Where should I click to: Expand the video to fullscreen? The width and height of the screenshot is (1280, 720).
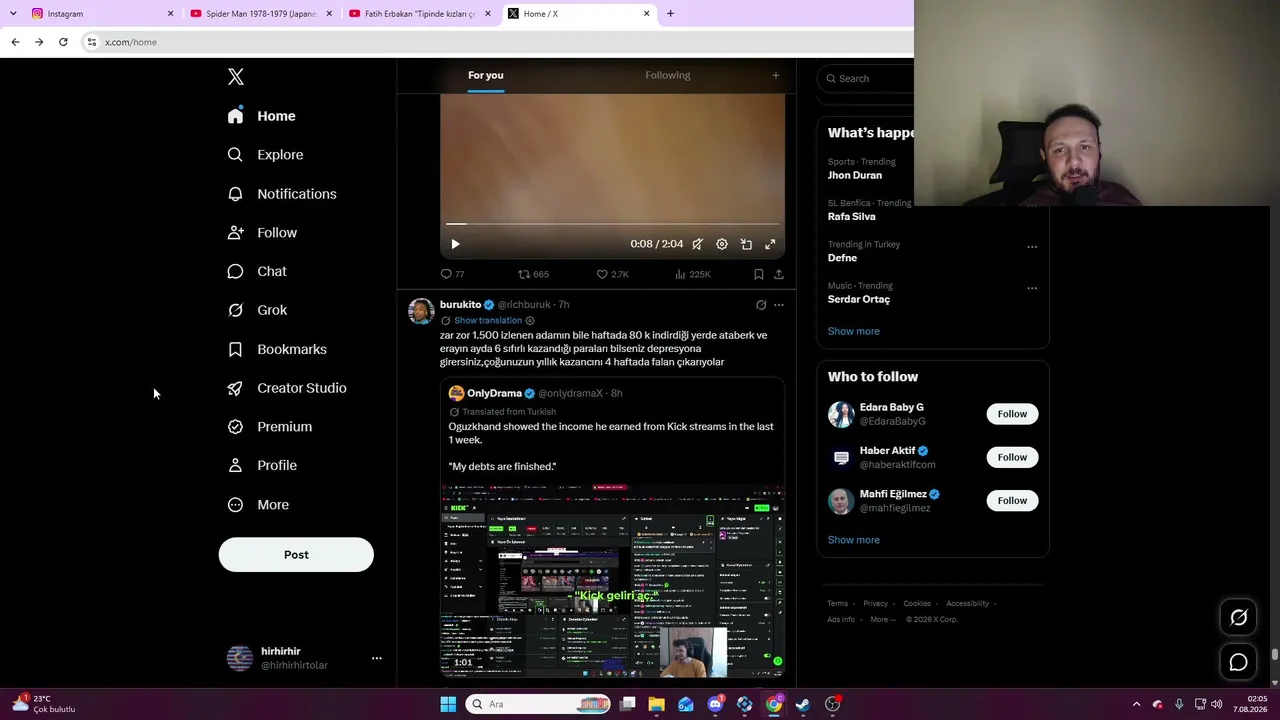(770, 244)
